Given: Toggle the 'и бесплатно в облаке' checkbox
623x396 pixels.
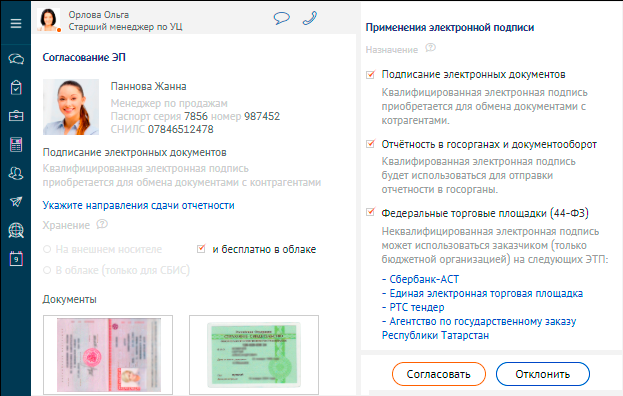Looking at the screenshot, I should coord(201,249).
